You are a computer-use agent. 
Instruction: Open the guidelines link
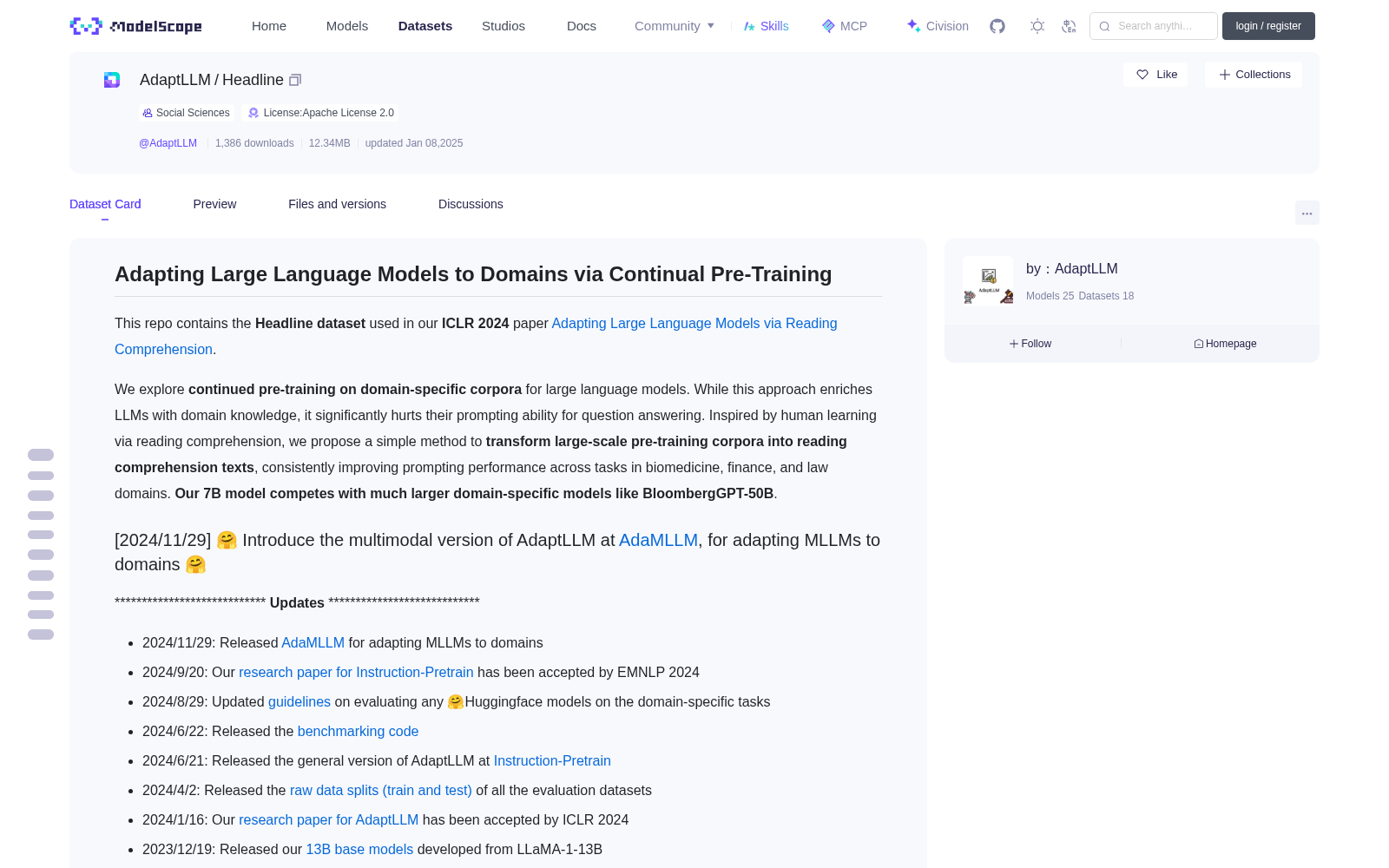pyautogui.click(x=300, y=701)
